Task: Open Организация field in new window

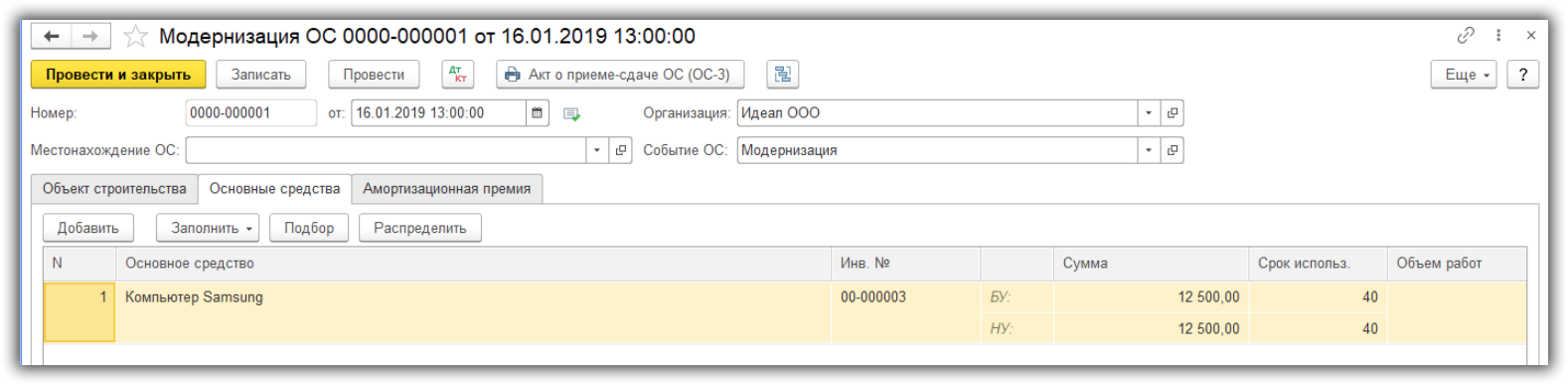Action: point(1173,113)
